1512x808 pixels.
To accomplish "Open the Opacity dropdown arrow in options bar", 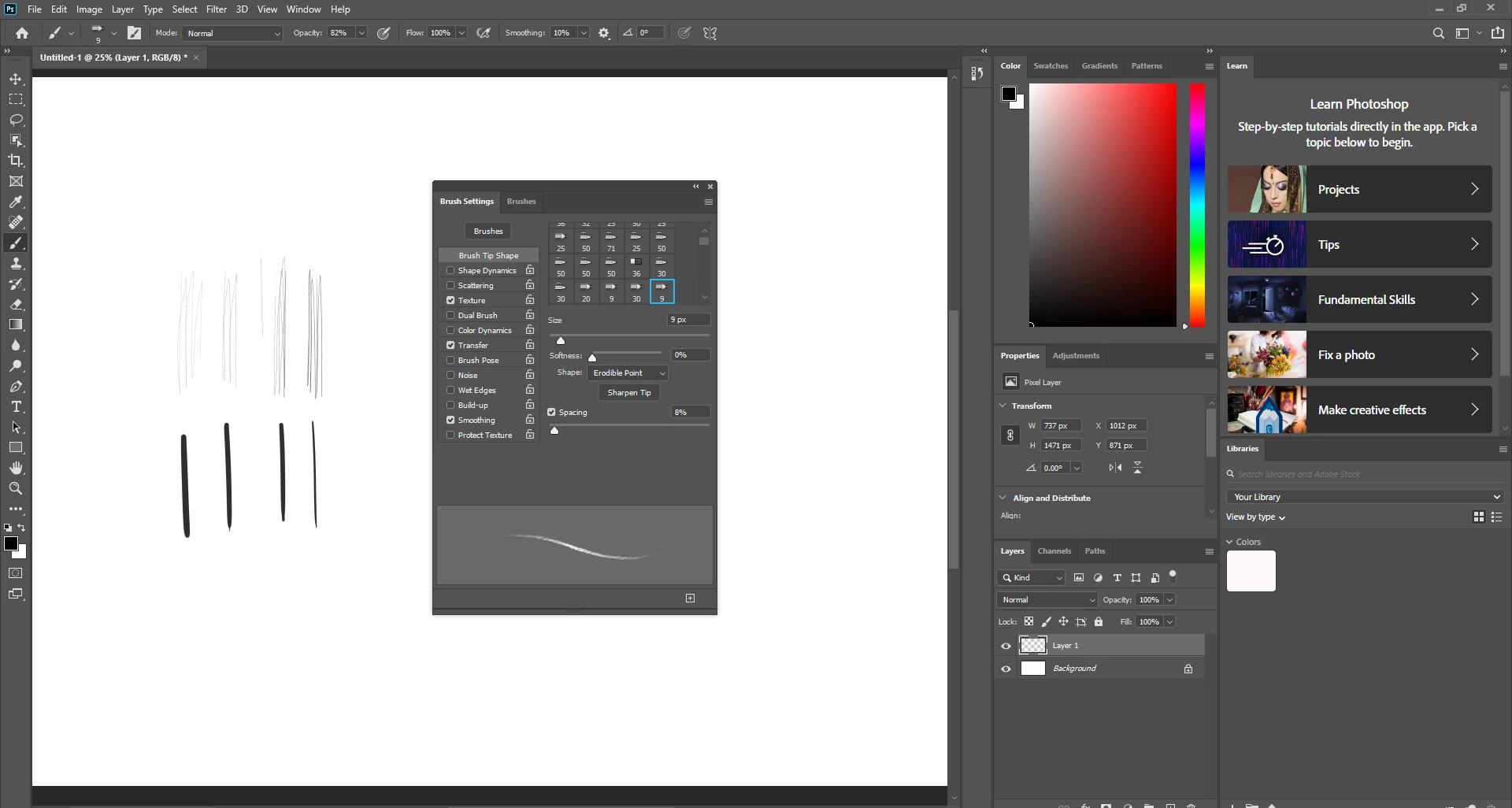I will point(361,33).
